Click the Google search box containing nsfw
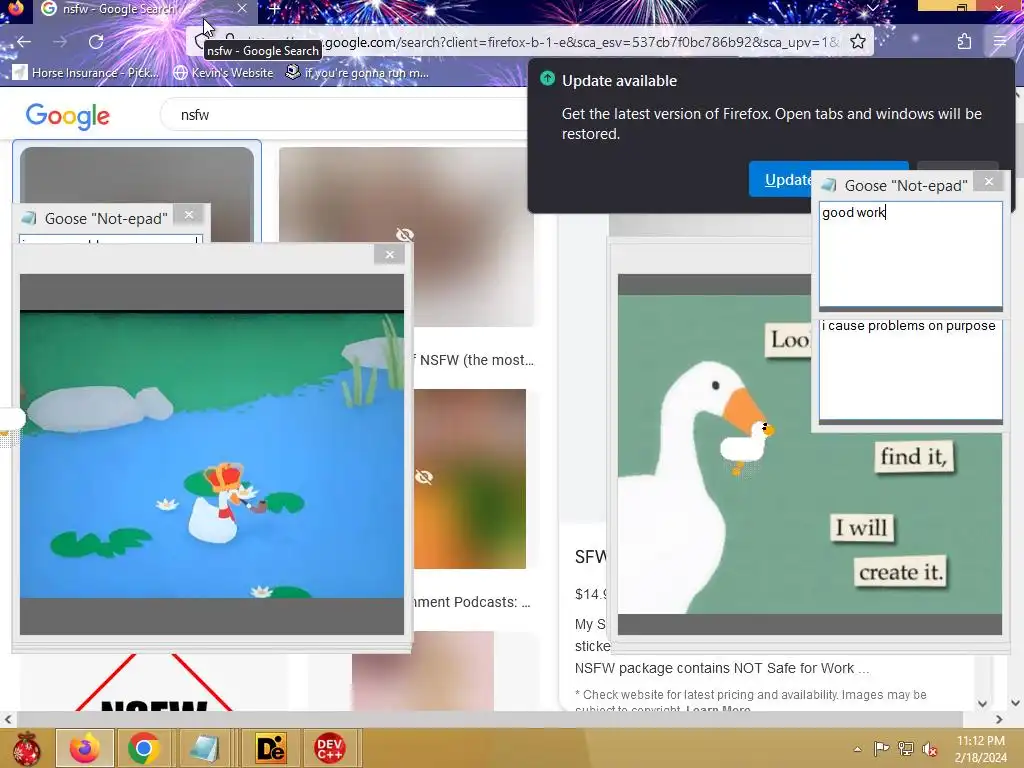The width and height of the screenshot is (1024, 768). pos(344,115)
